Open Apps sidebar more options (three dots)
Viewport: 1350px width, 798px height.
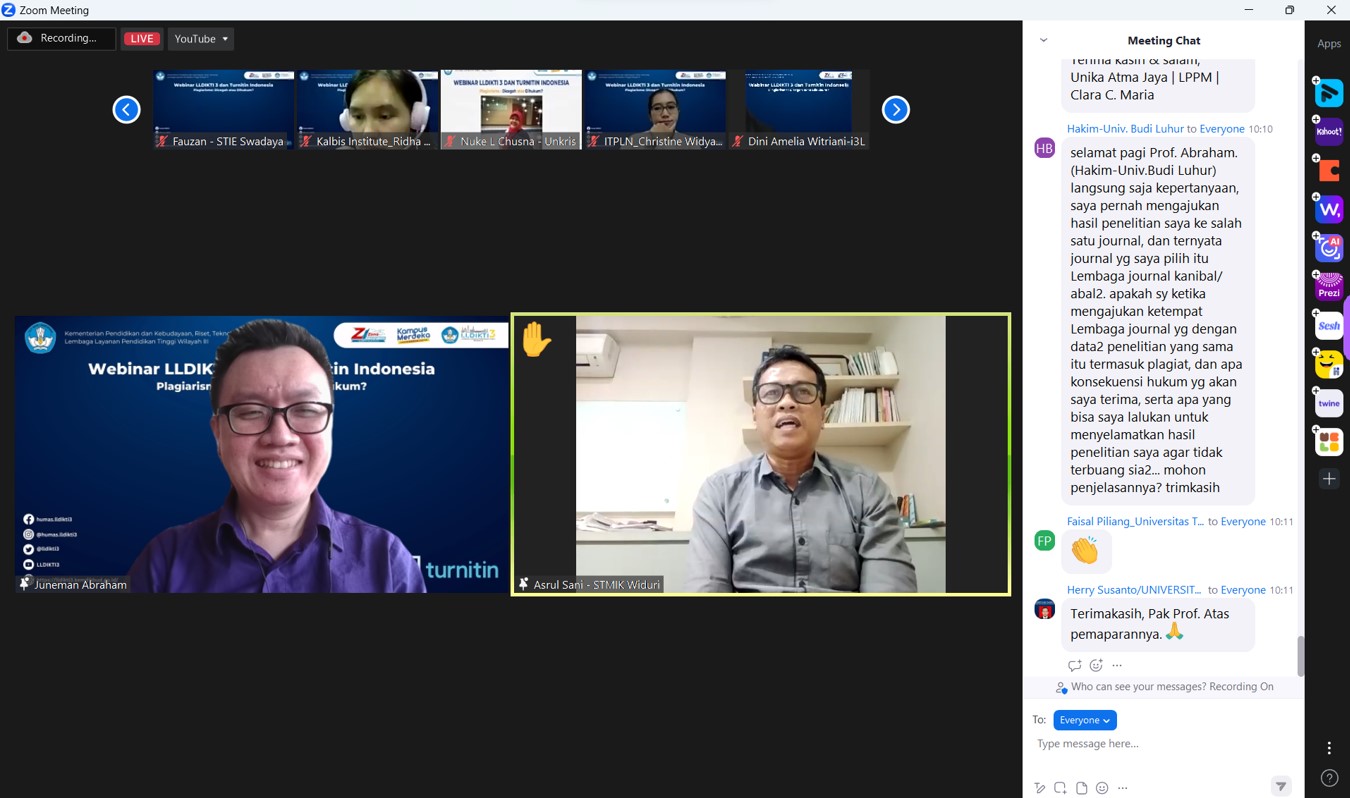(1329, 748)
